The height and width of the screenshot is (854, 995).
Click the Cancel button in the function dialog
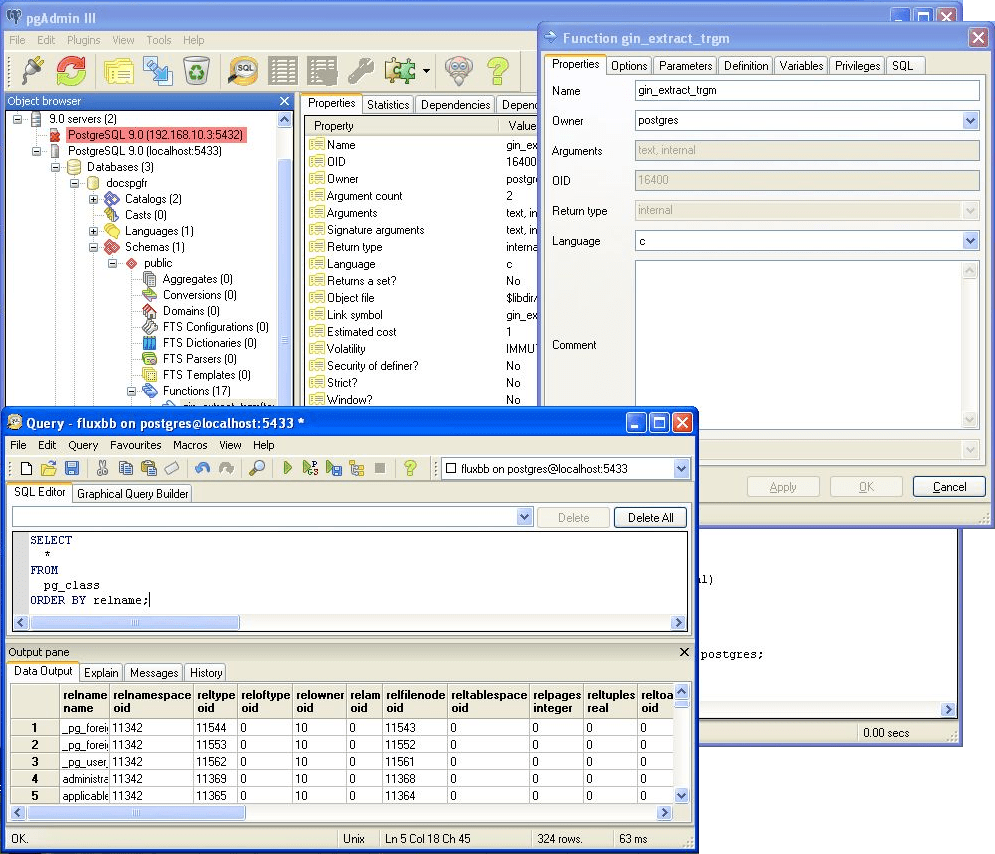click(x=947, y=487)
